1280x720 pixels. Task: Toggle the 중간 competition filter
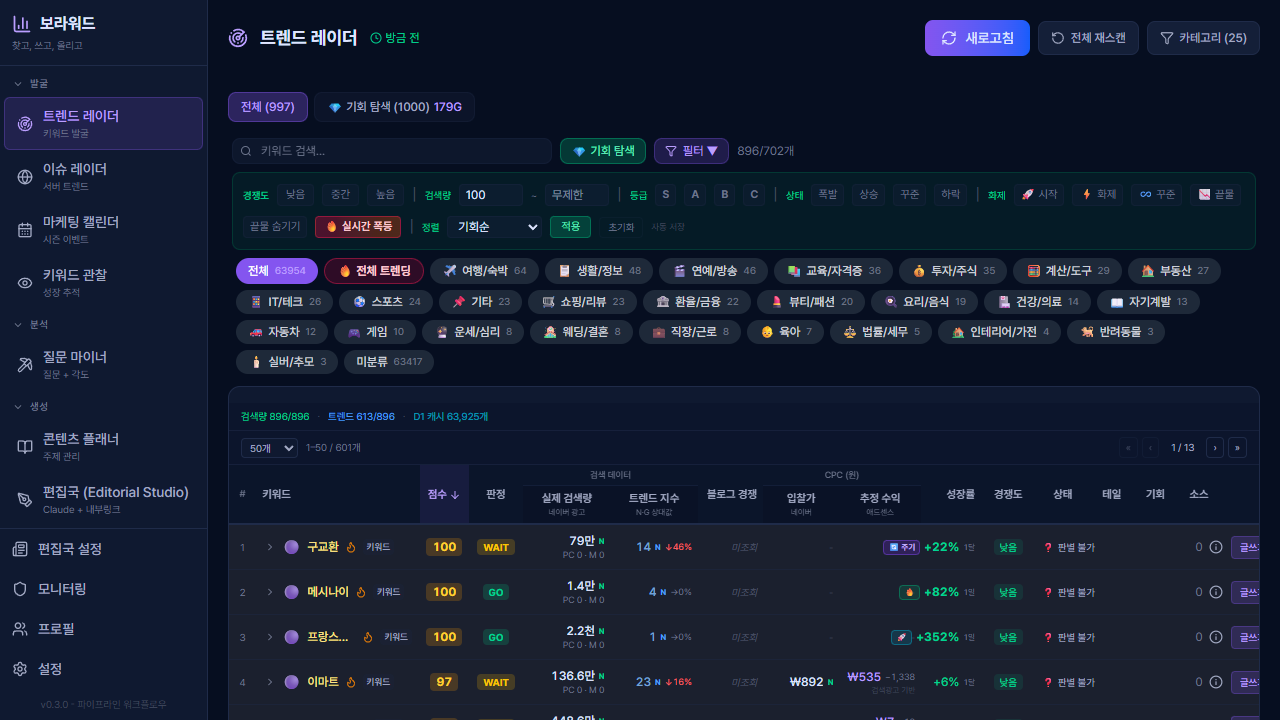tap(340, 195)
